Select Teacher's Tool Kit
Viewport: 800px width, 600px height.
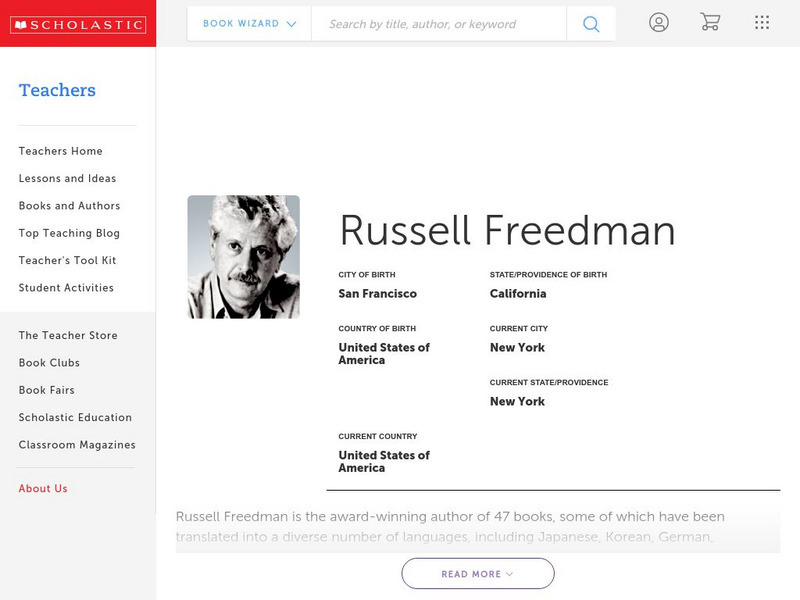tap(67, 261)
